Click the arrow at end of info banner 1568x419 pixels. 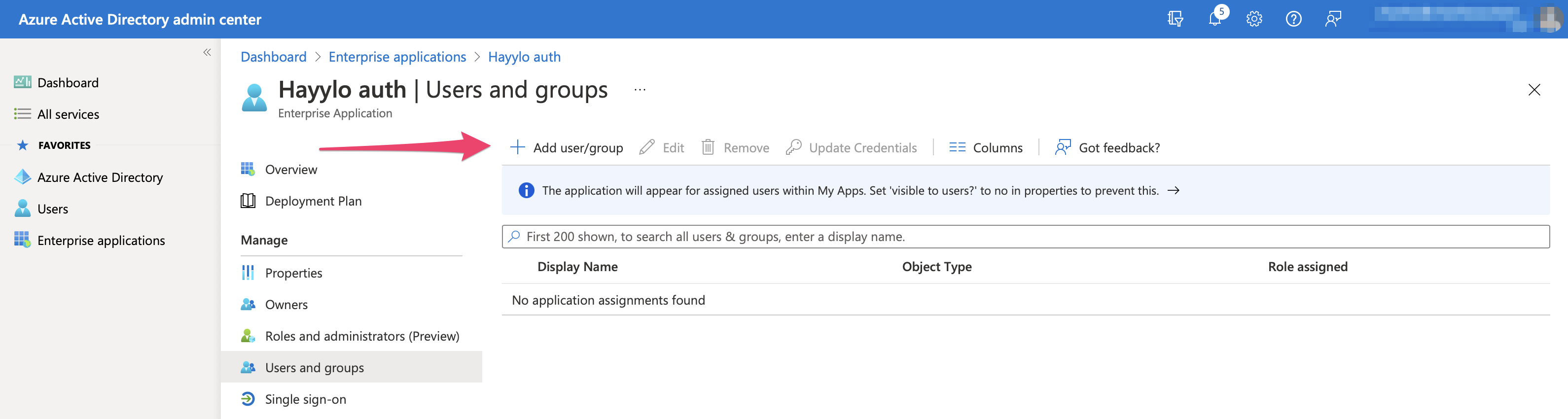pos(1173,190)
